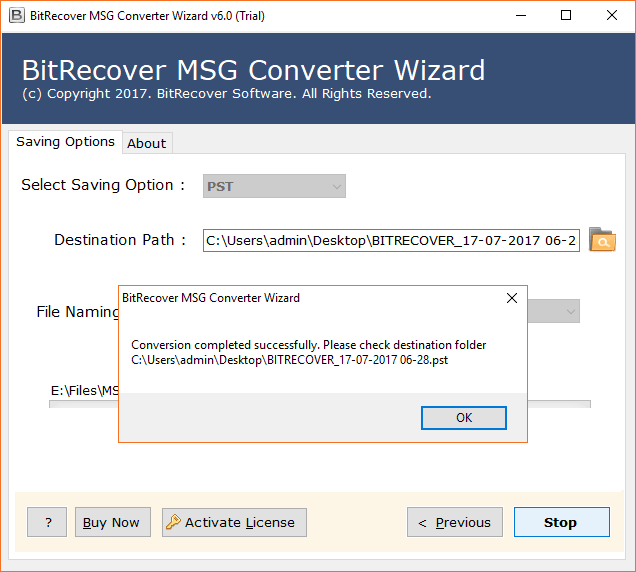Click the folder browse icon beside Destination Path
Viewport: 636px width, 572px height.
tap(602, 240)
